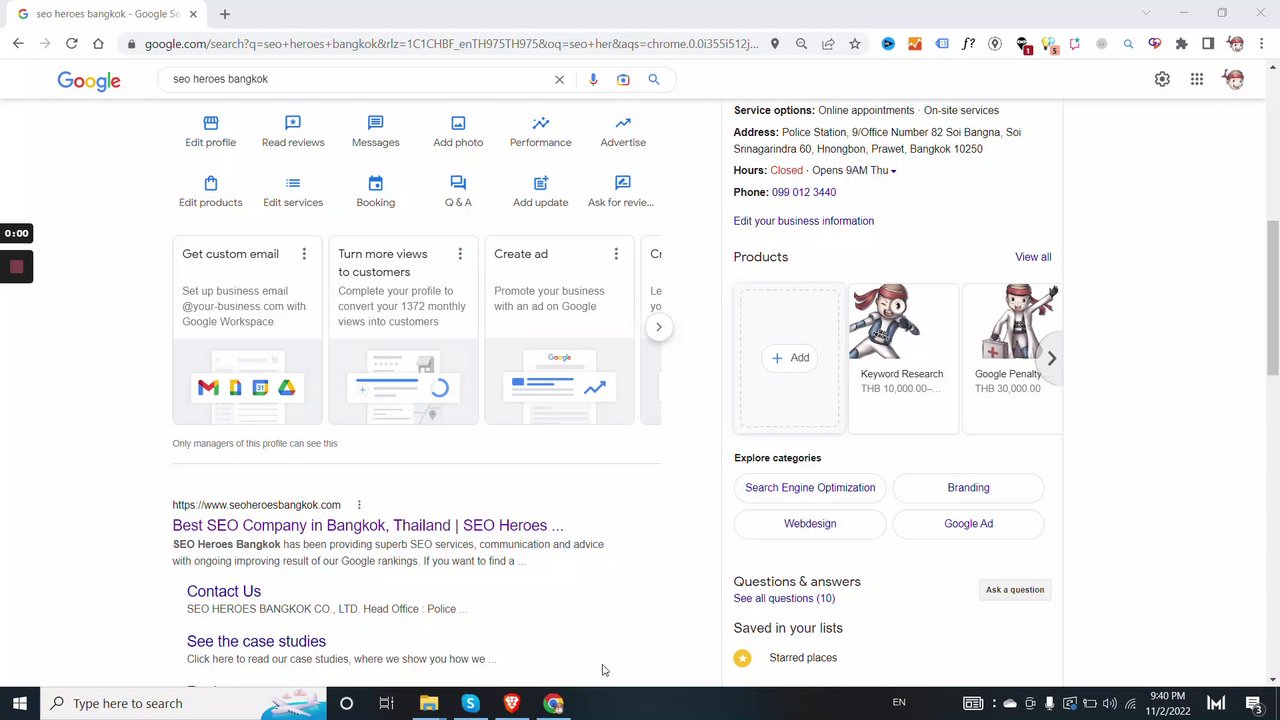Open Google apps grid
This screenshot has width=1280, height=720.
(x=1197, y=79)
